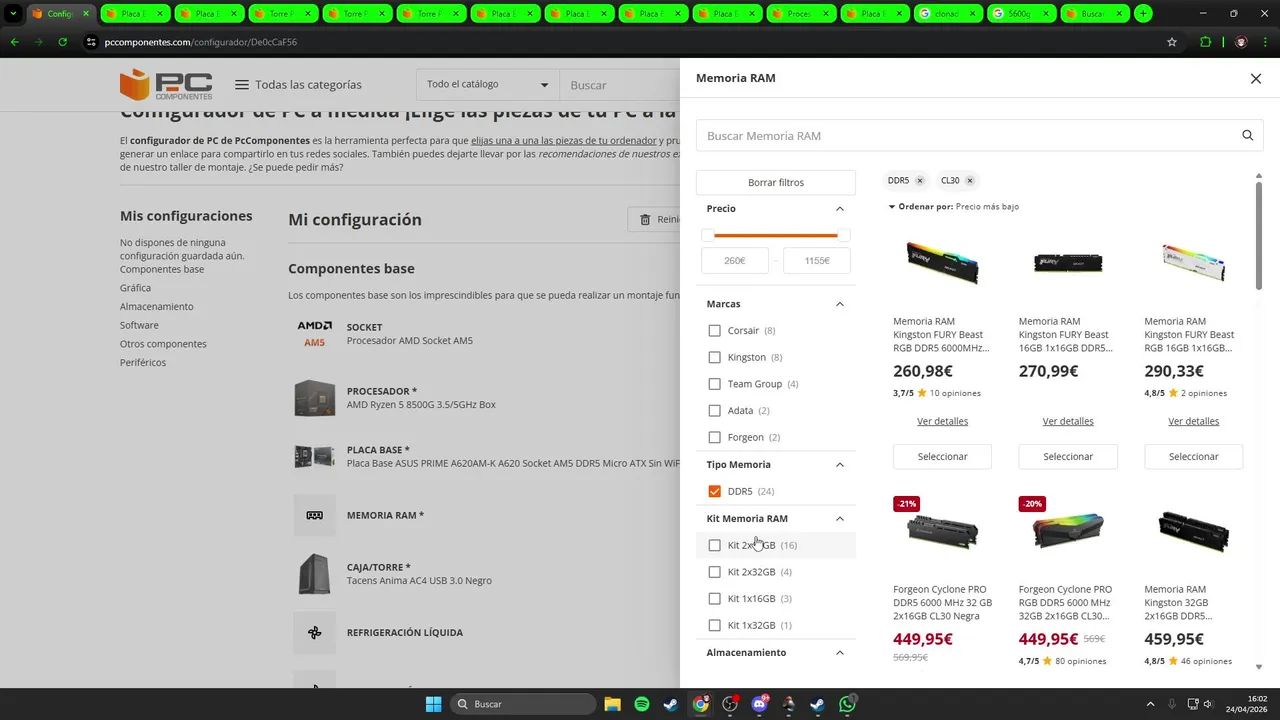View site information icon in address bar
1280x720 pixels.
(x=90, y=42)
